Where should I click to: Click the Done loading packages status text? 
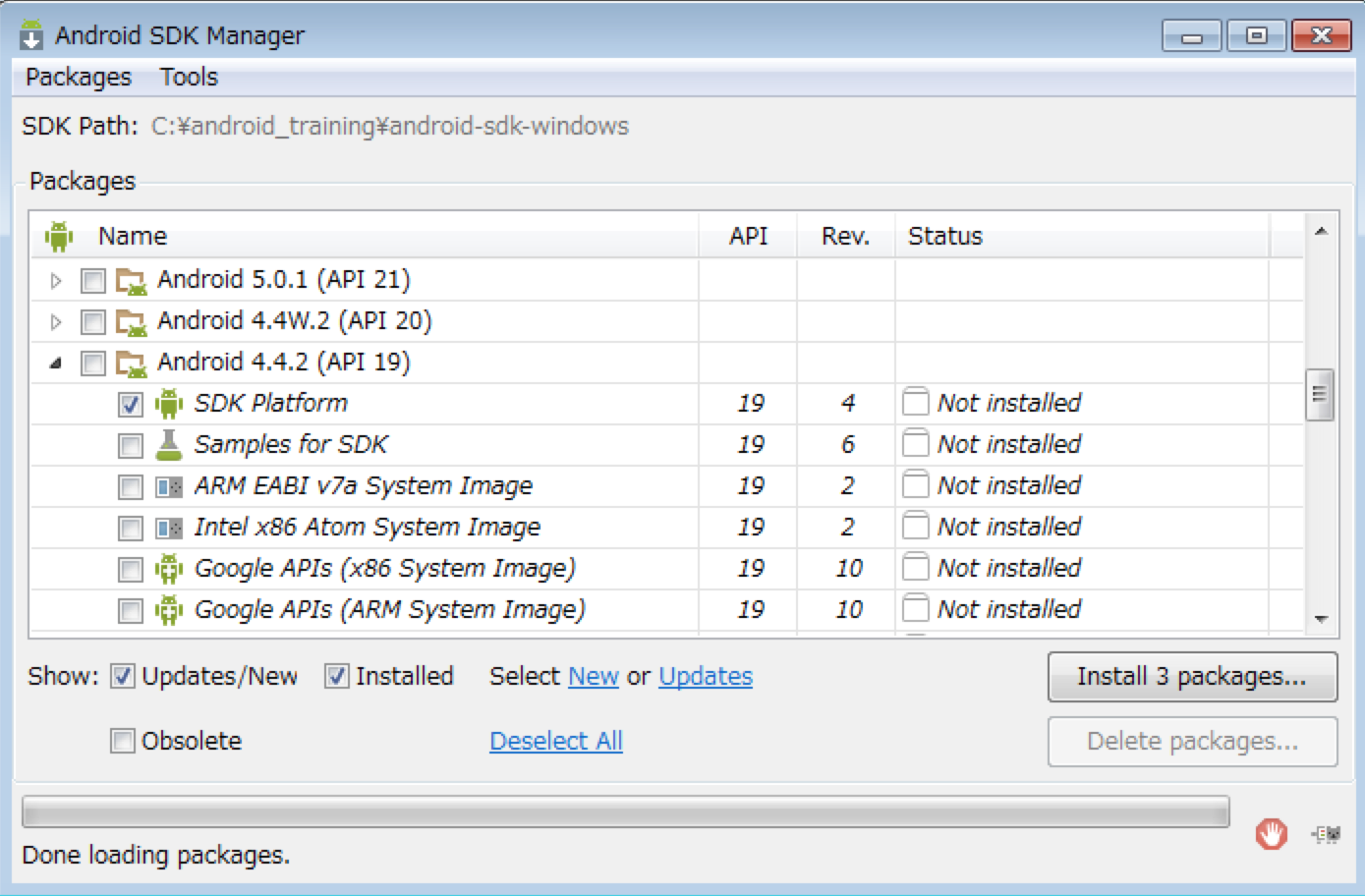[155, 855]
